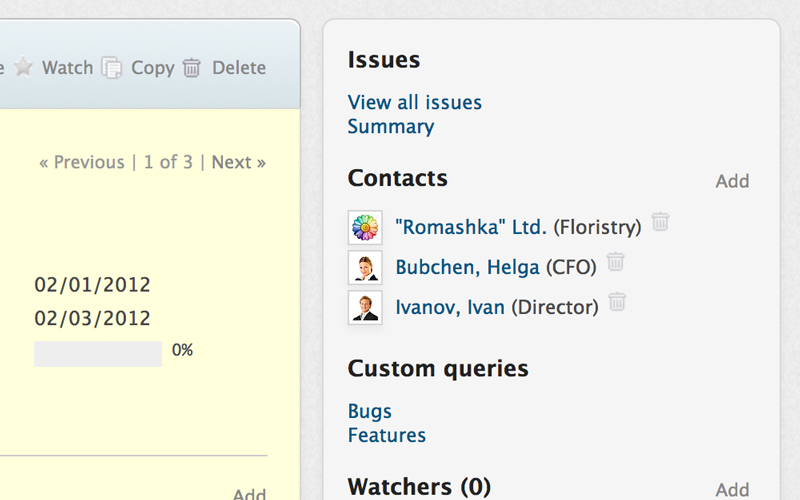Open View all issues link
Viewport: 800px width, 500px height.
tap(414, 102)
